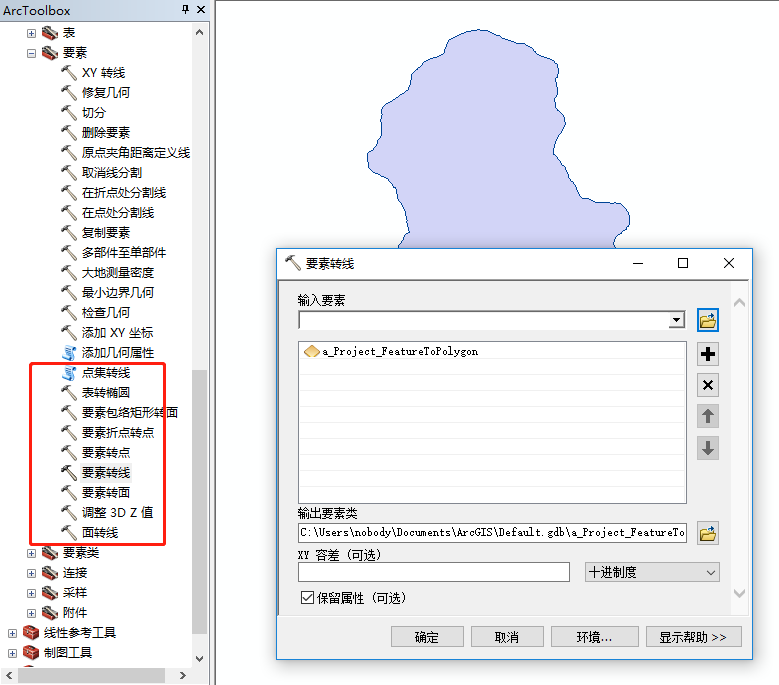This screenshot has height=685, width=779.
Task: Move input up with arrow button
Action: pyautogui.click(x=707, y=416)
